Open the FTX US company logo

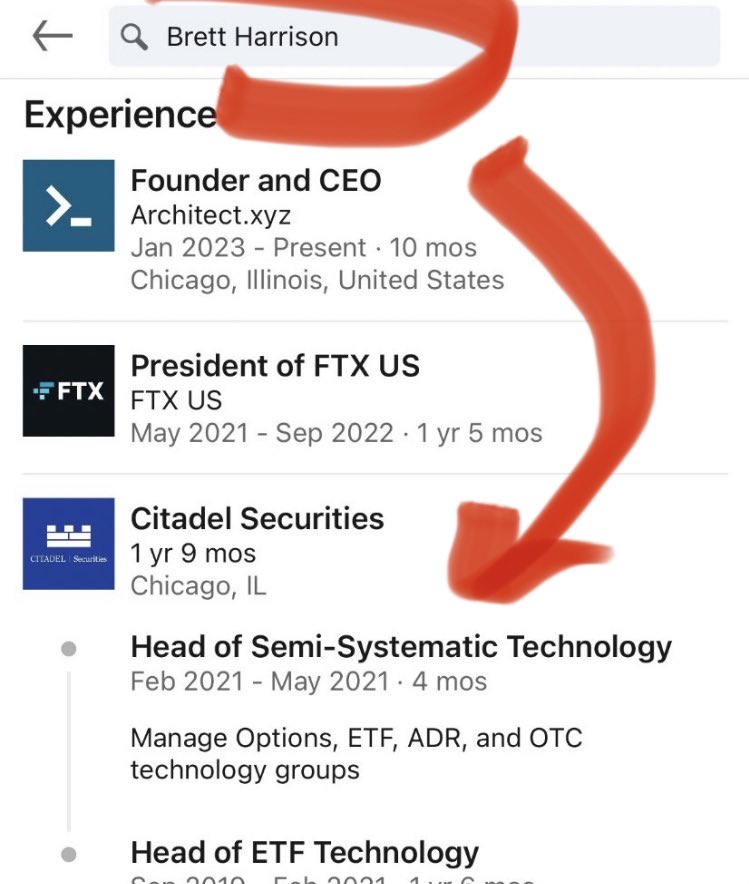68,391
